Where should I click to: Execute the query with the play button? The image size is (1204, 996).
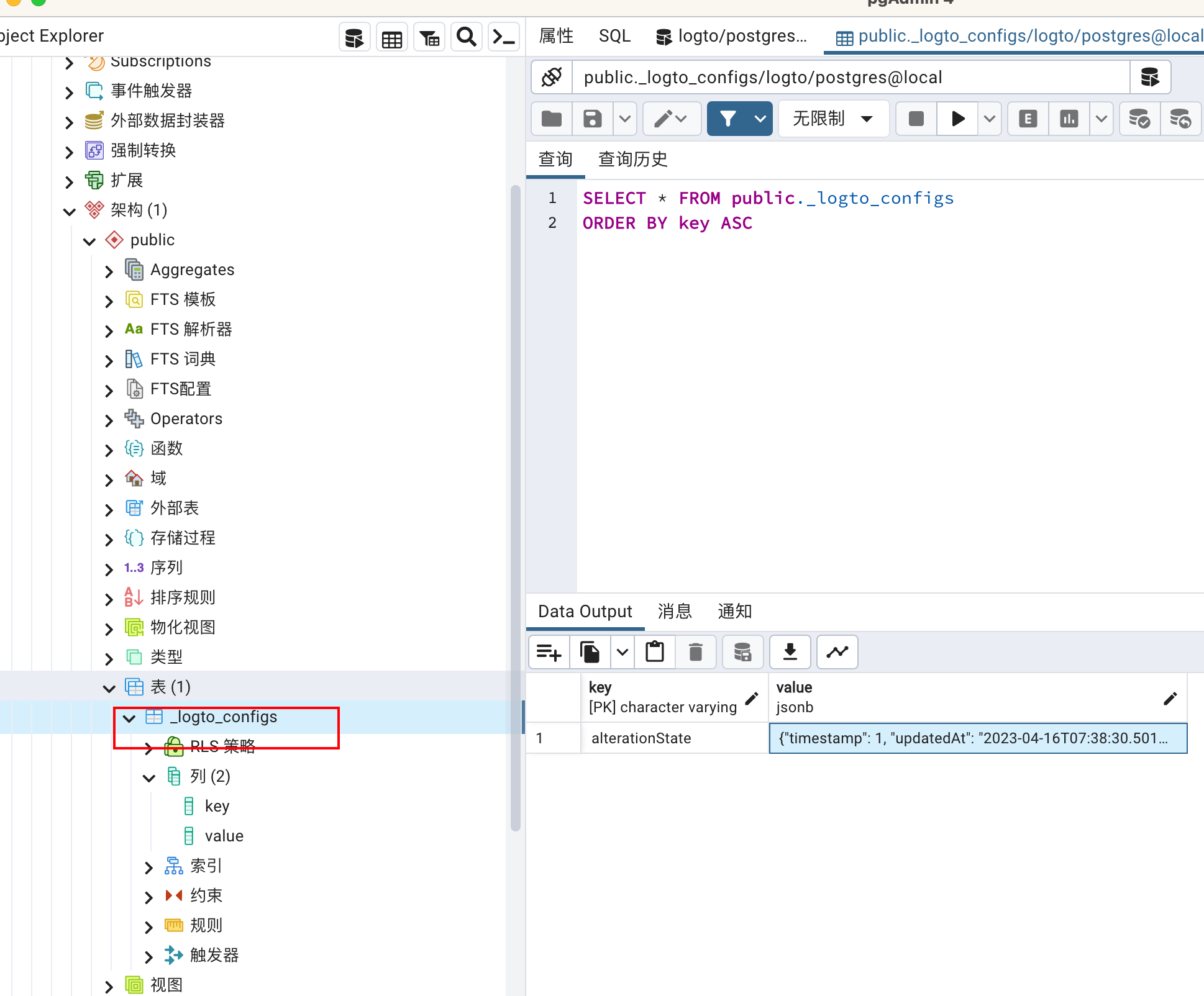click(958, 119)
